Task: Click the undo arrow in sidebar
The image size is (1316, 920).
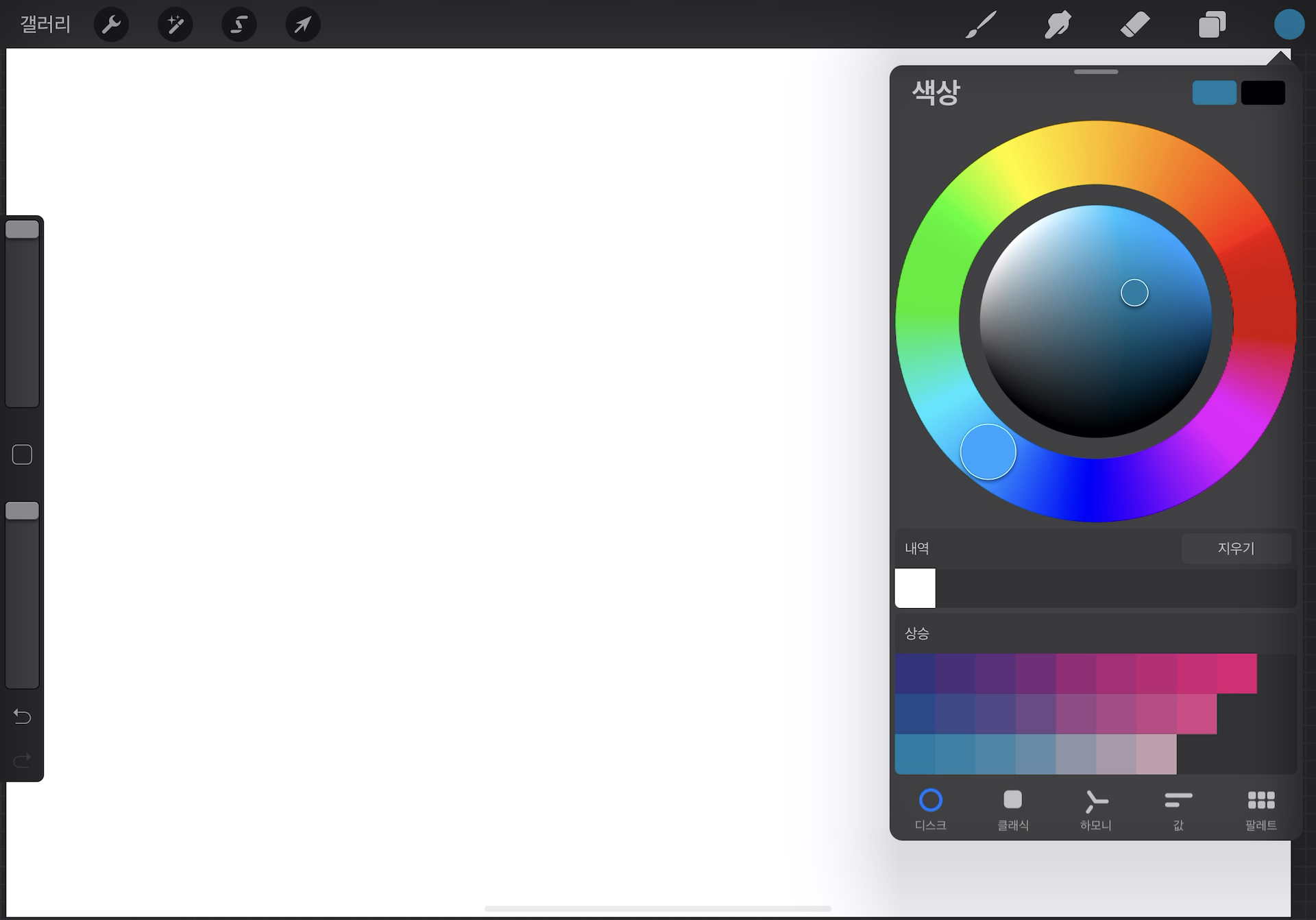Action: click(22, 716)
